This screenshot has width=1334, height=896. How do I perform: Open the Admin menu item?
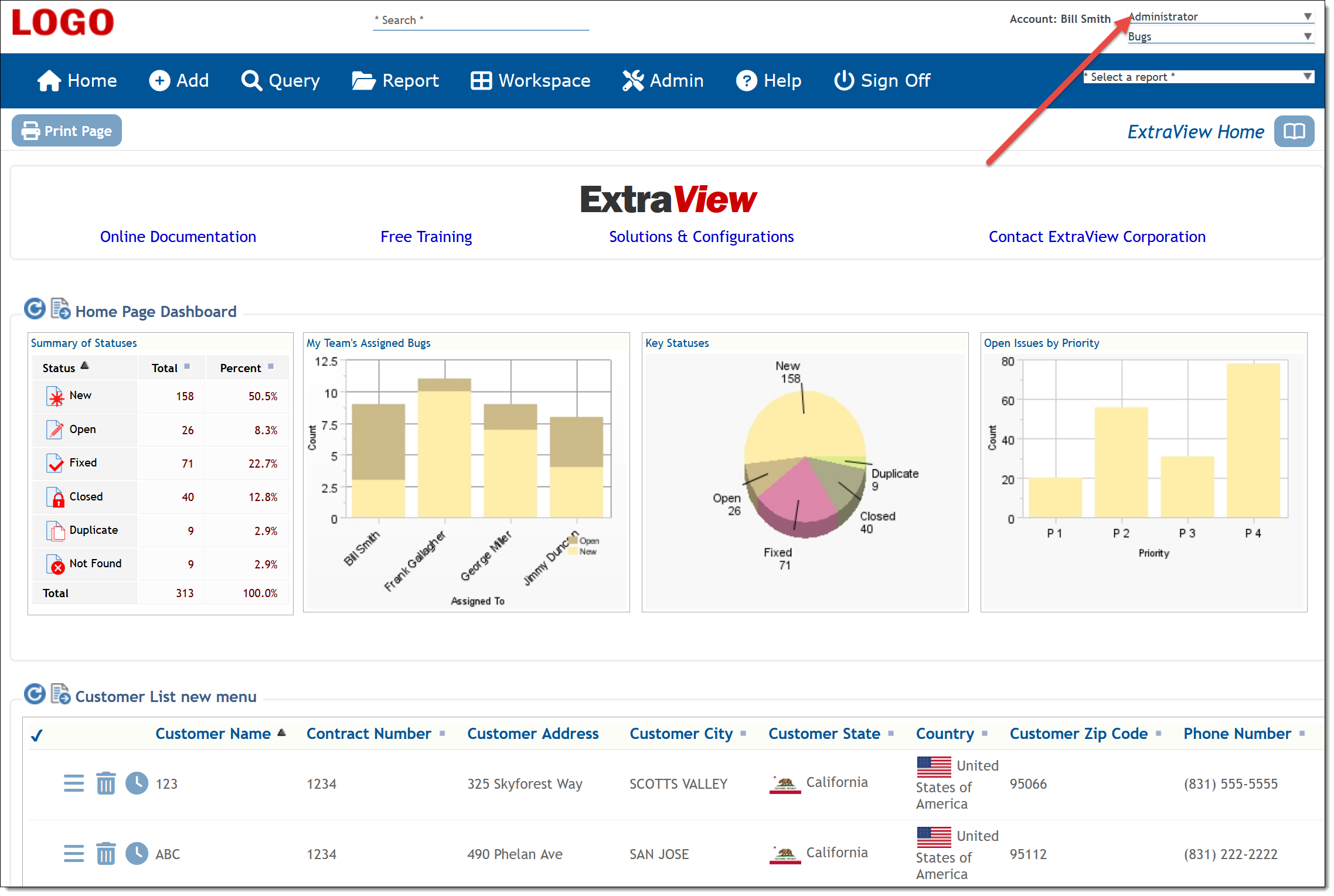(663, 80)
